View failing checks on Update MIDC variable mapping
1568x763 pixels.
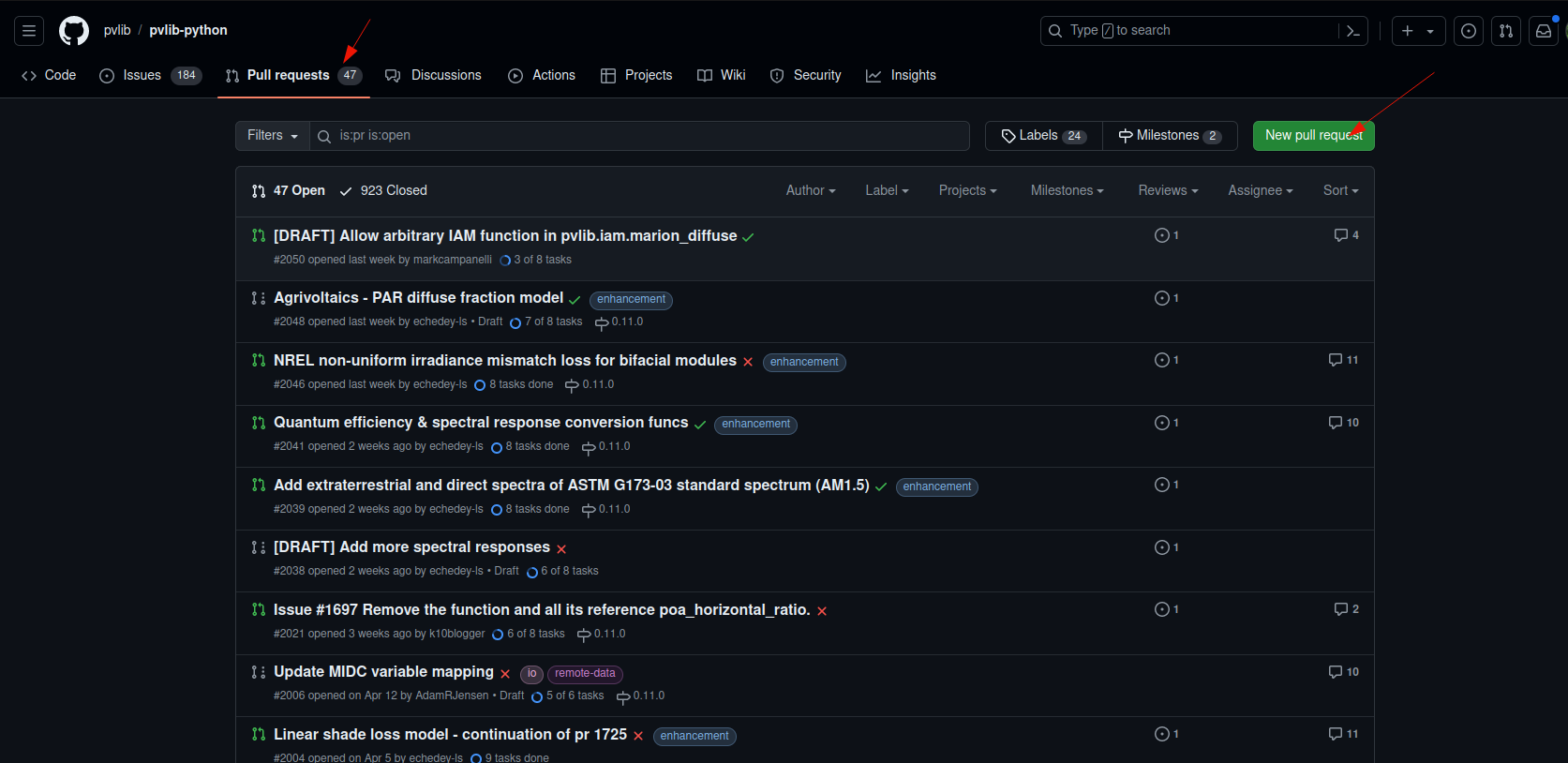coord(505,674)
